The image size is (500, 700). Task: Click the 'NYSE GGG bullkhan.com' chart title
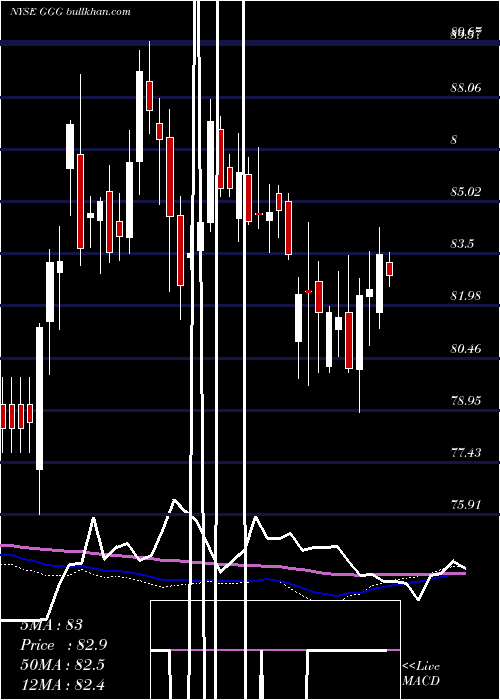[x=70, y=11]
